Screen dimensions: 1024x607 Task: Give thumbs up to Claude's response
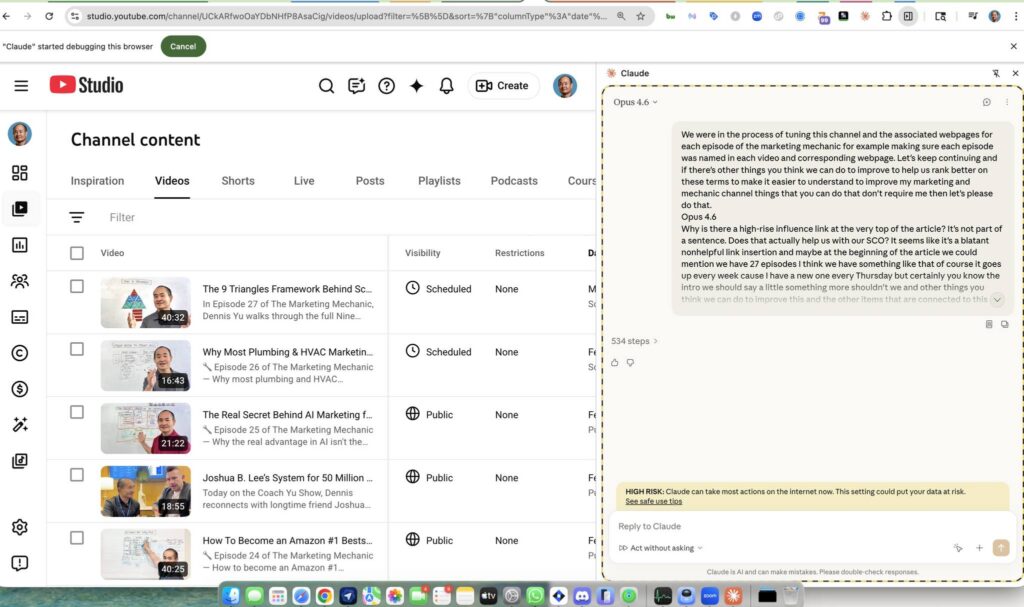(615, 362)
